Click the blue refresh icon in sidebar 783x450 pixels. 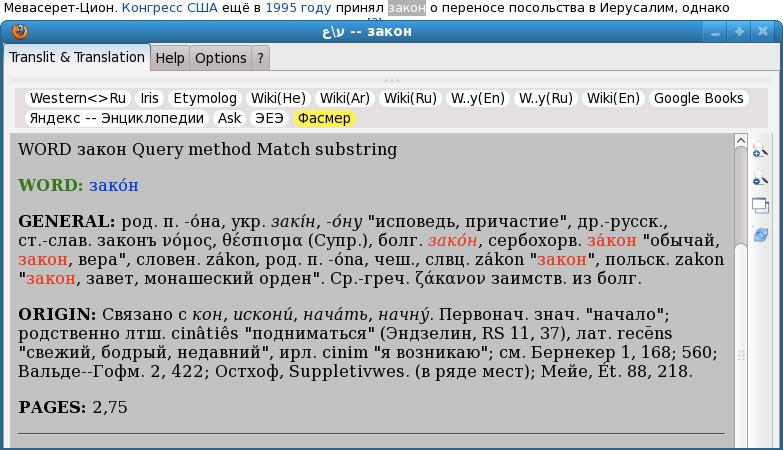[760, 234]
